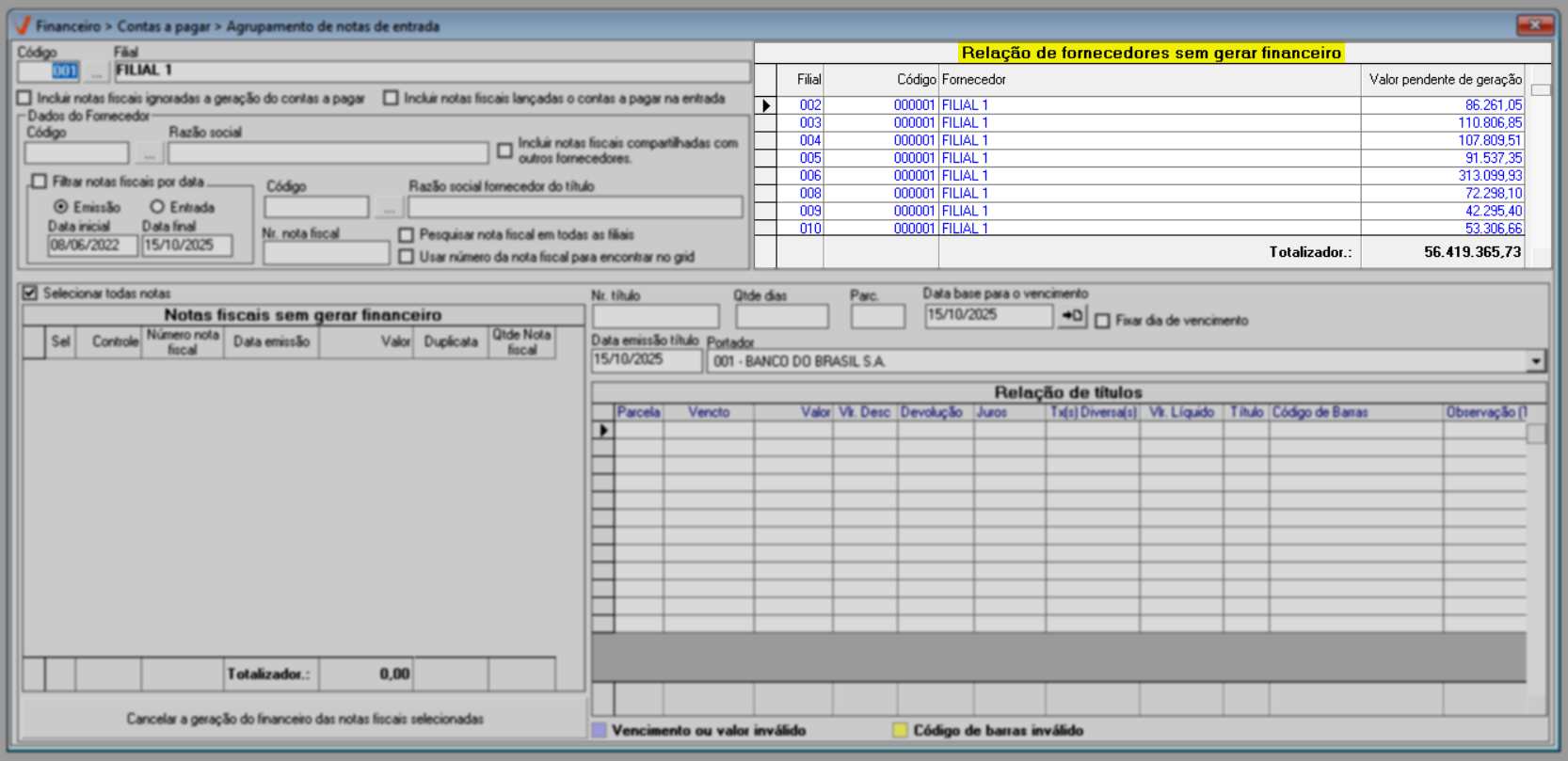Click the 'Valor pendente de geração' column header
The width and height of the screenshot is (1568, 761).
click(x=1444, y=80)
